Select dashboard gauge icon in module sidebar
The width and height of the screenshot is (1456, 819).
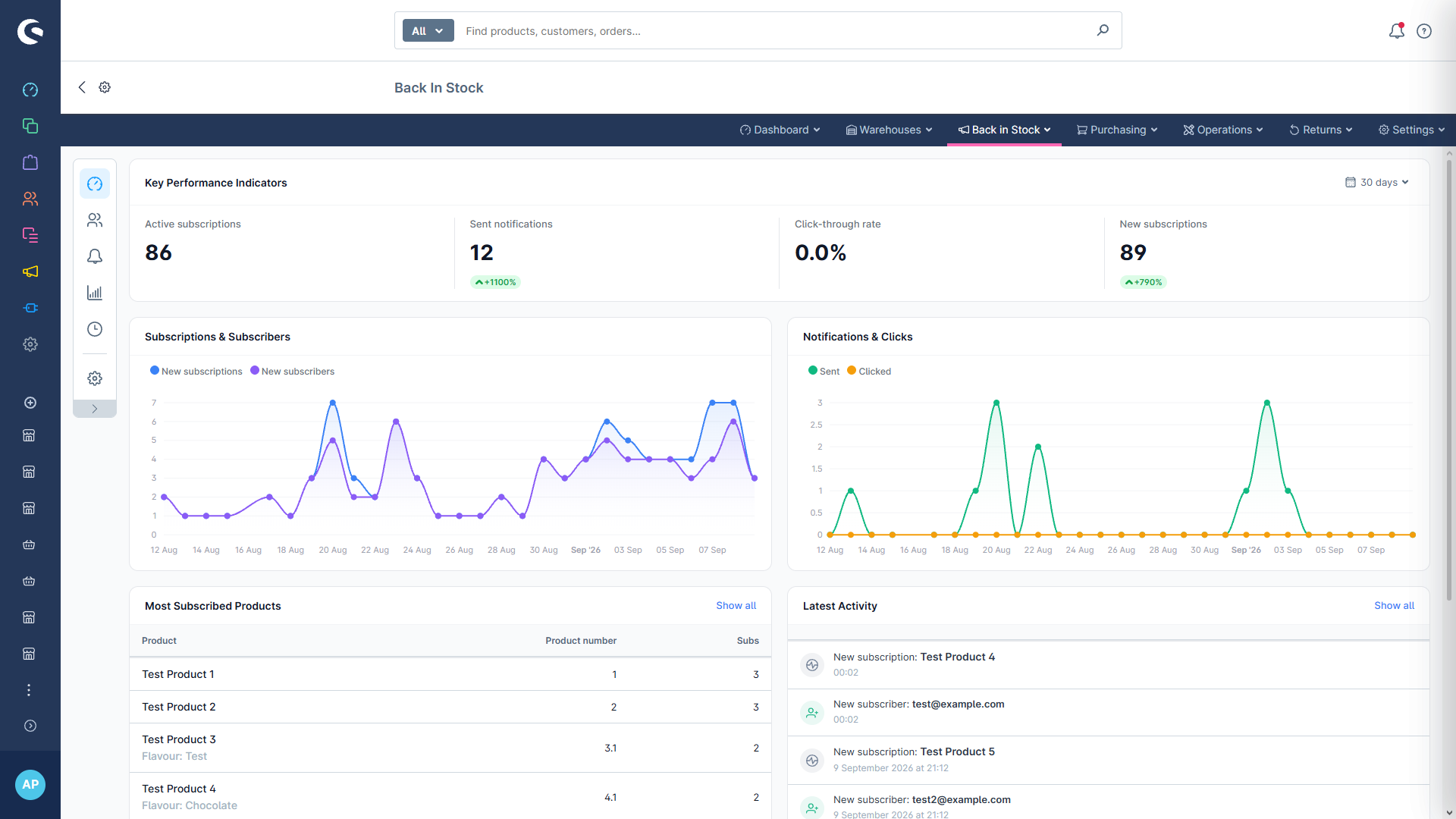tap(95, 184)
